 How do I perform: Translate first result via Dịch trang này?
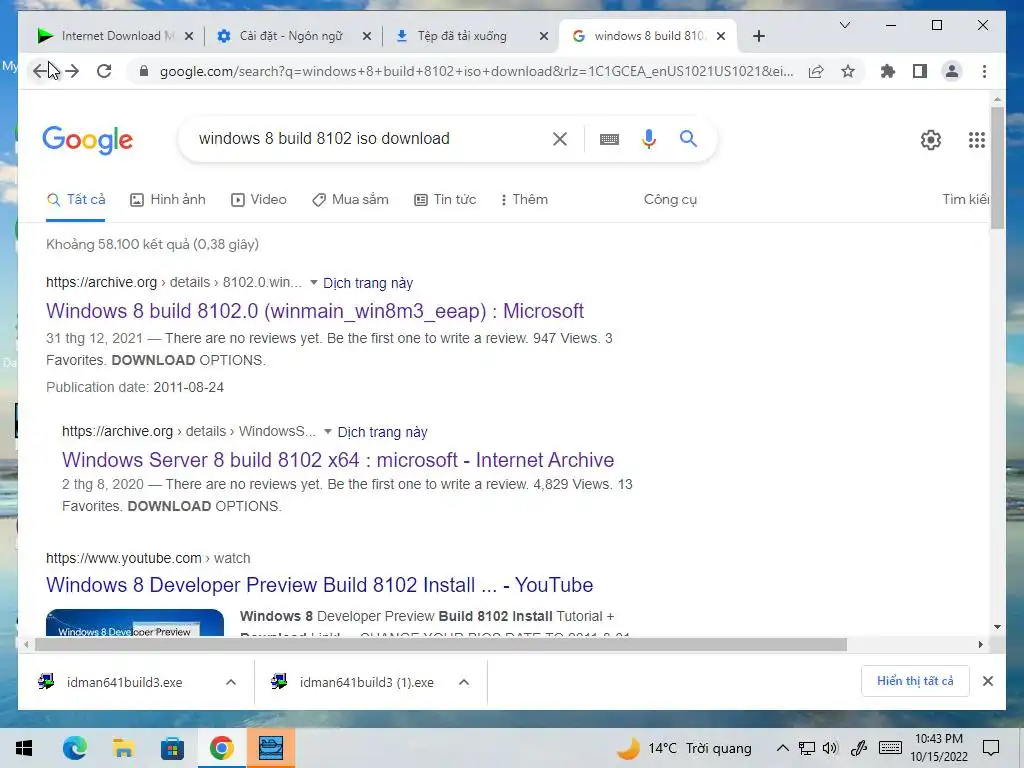click(368, 283)
